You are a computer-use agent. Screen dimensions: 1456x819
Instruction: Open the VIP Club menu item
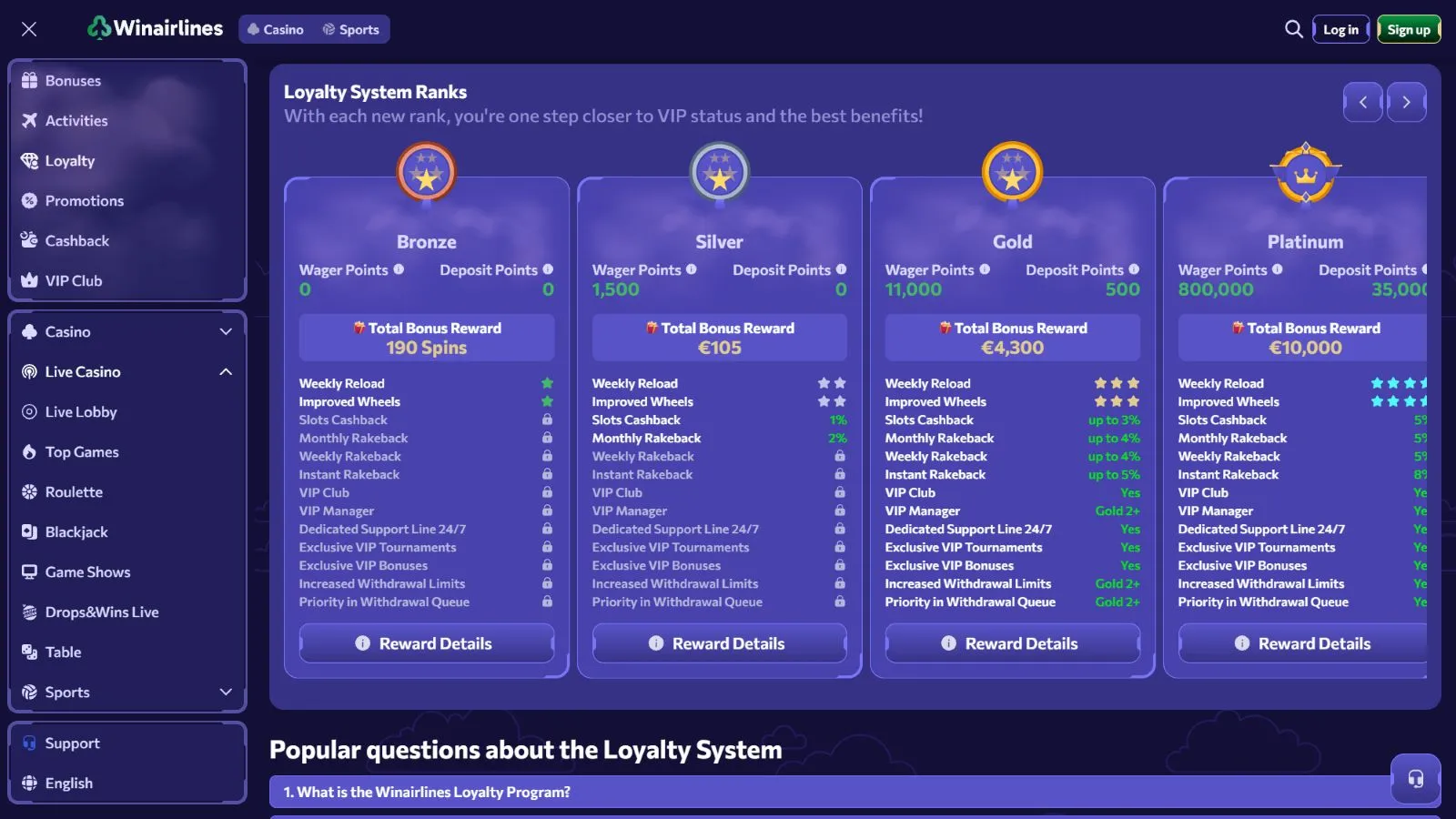(x=73, y=281)
